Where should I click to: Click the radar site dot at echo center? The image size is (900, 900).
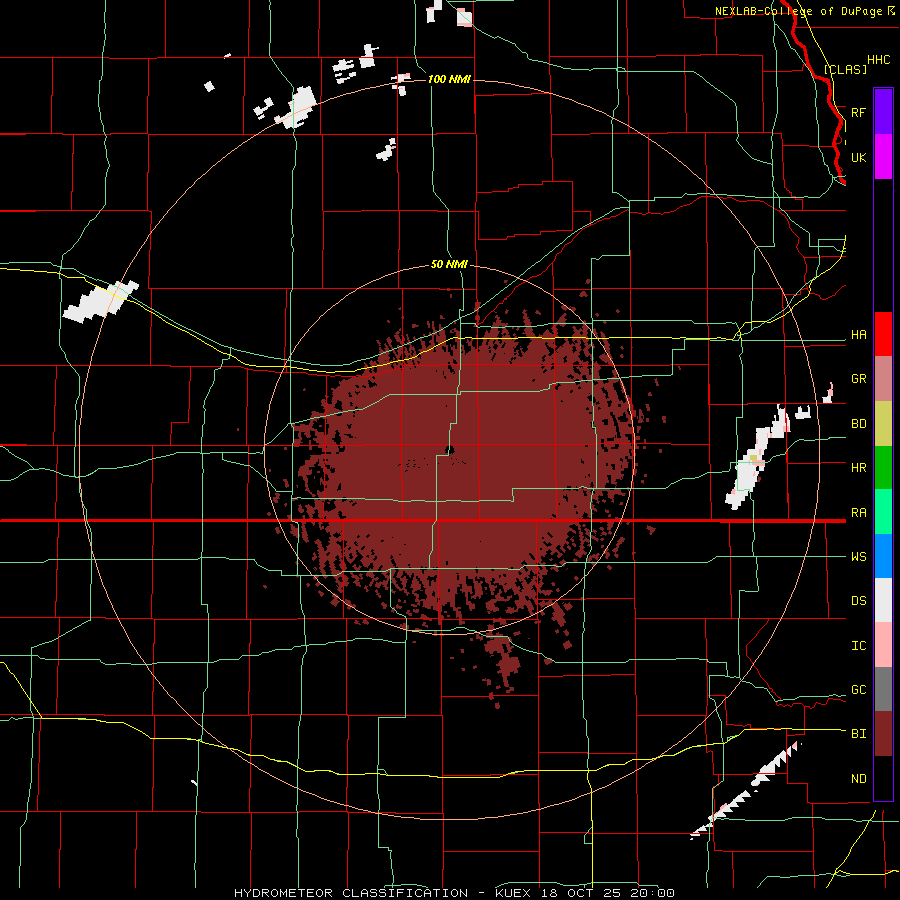pyautogui.click(x=450, y=450)
